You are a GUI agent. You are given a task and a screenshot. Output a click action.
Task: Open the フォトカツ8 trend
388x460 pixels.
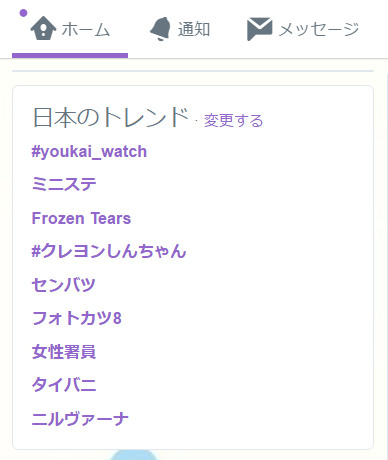pos(77,318)
